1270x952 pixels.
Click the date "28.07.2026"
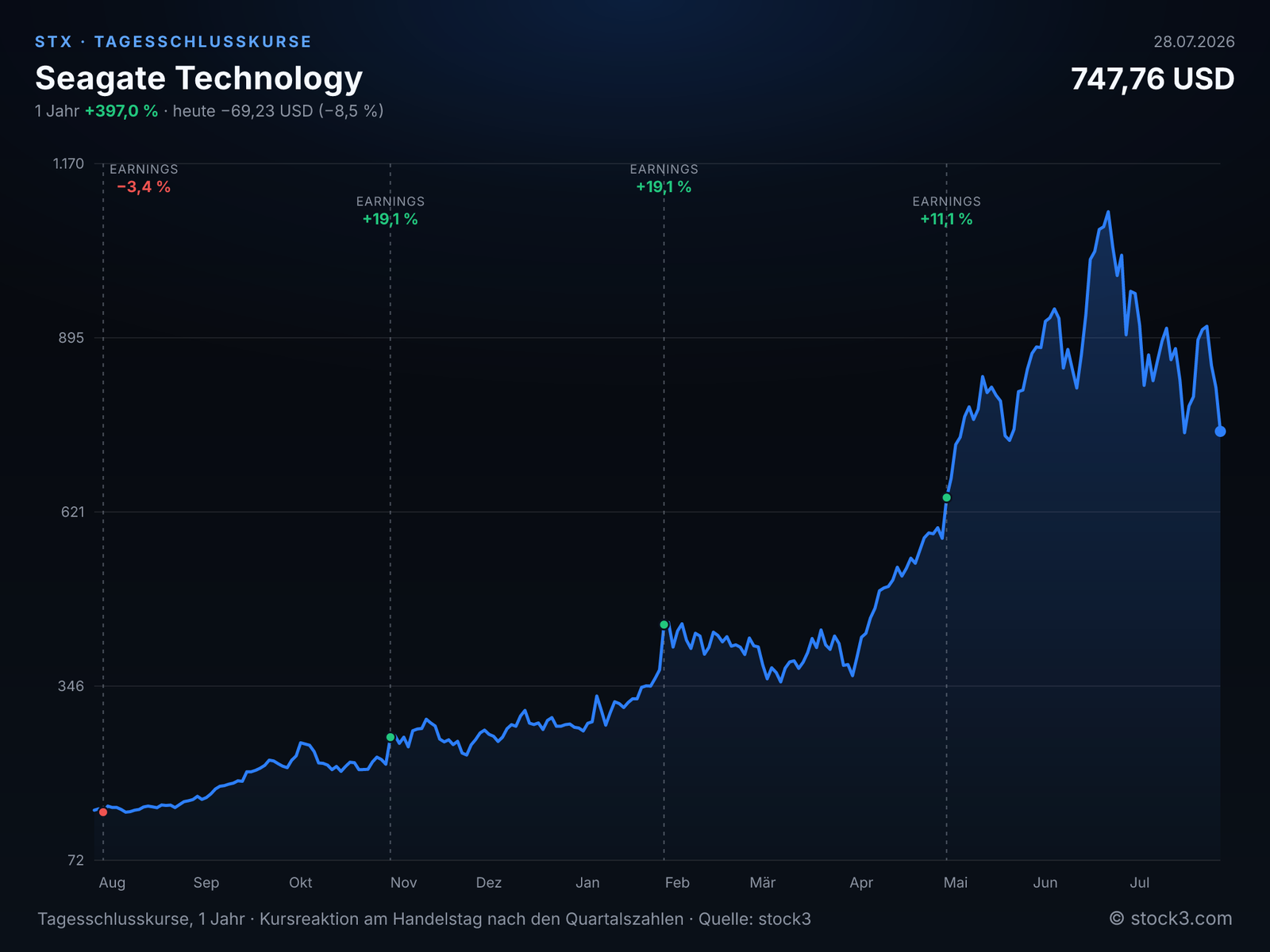(x=1194, y=41)
